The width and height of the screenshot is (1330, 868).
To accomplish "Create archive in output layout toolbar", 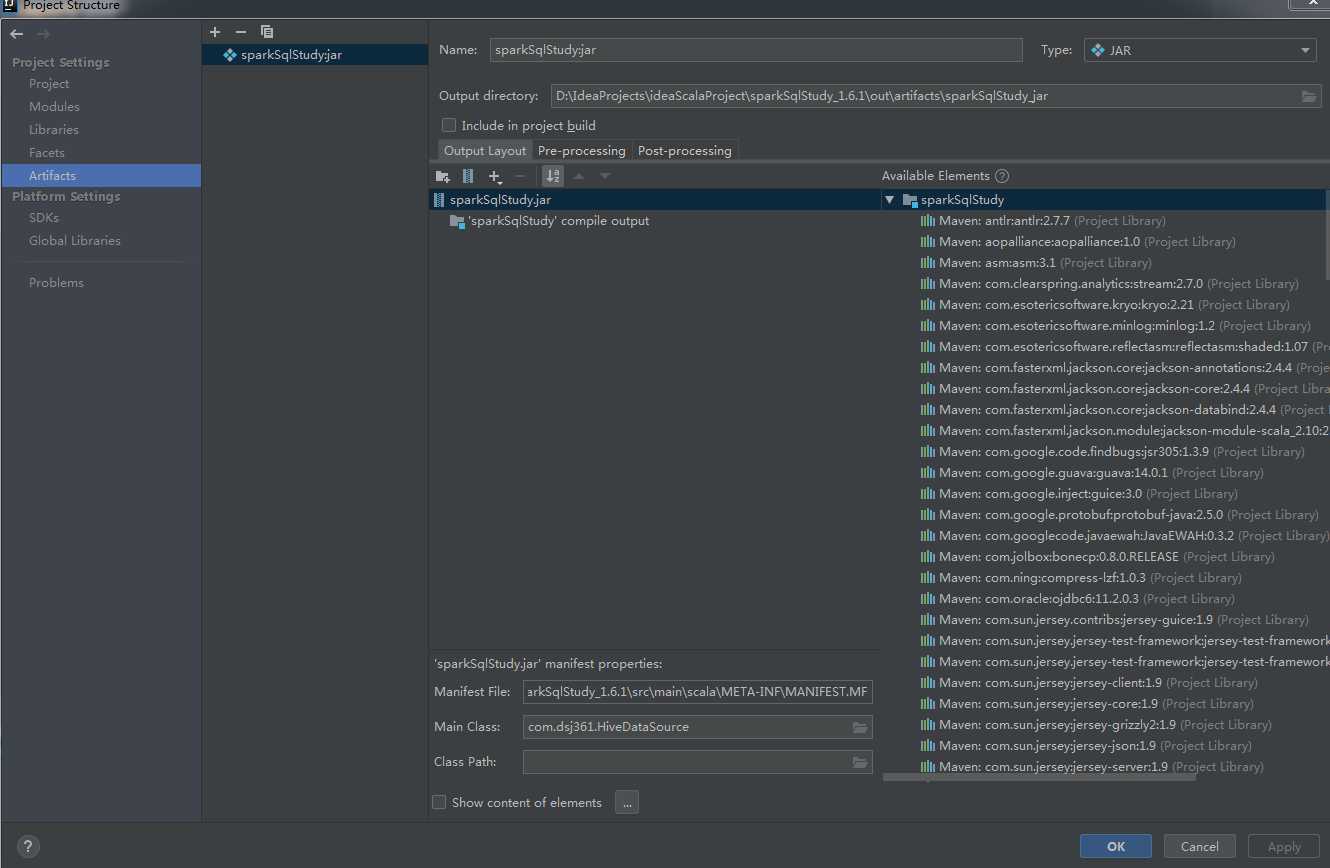I will (x=468, y=176).
